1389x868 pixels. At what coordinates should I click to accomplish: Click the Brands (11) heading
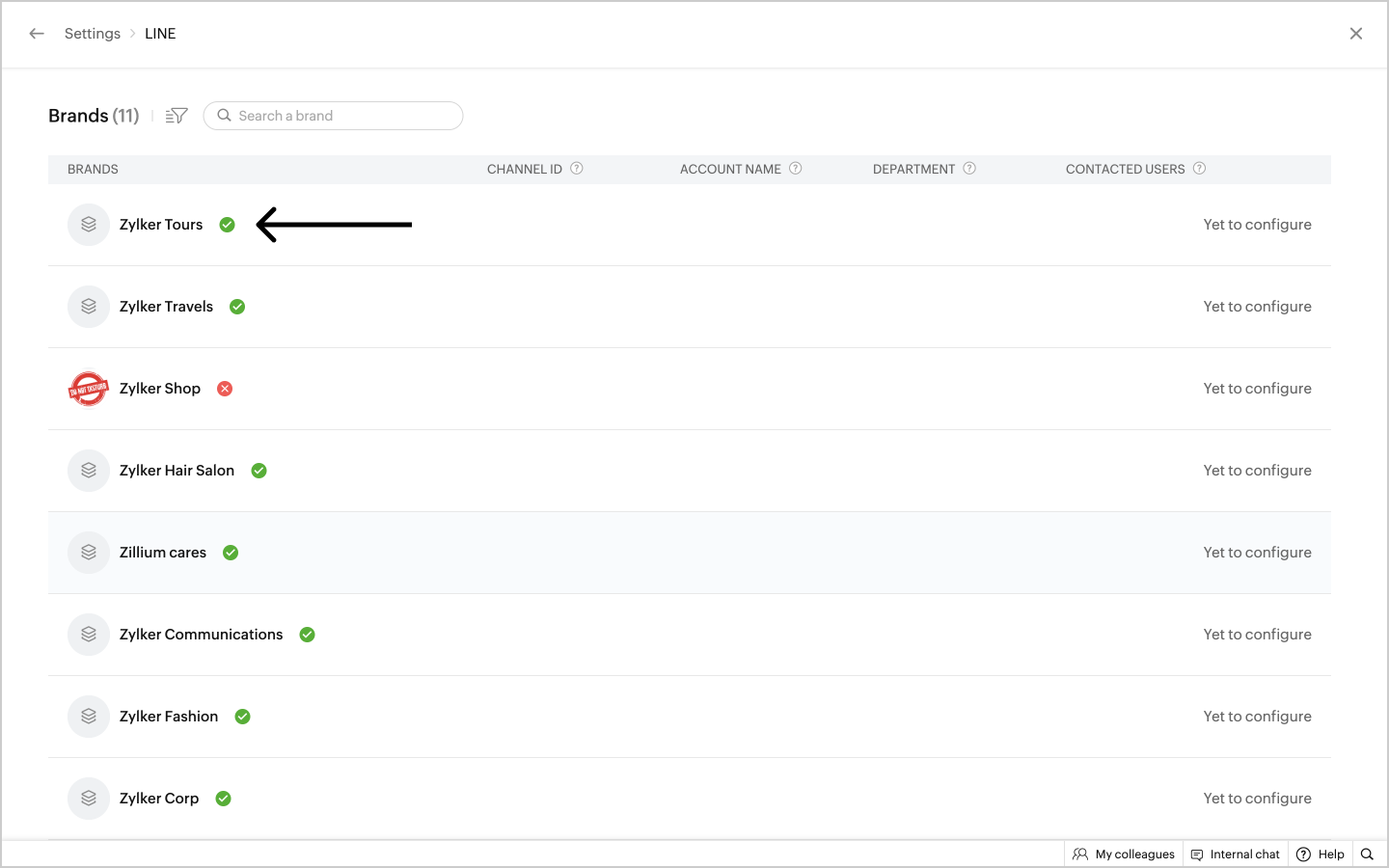[94, 116]
